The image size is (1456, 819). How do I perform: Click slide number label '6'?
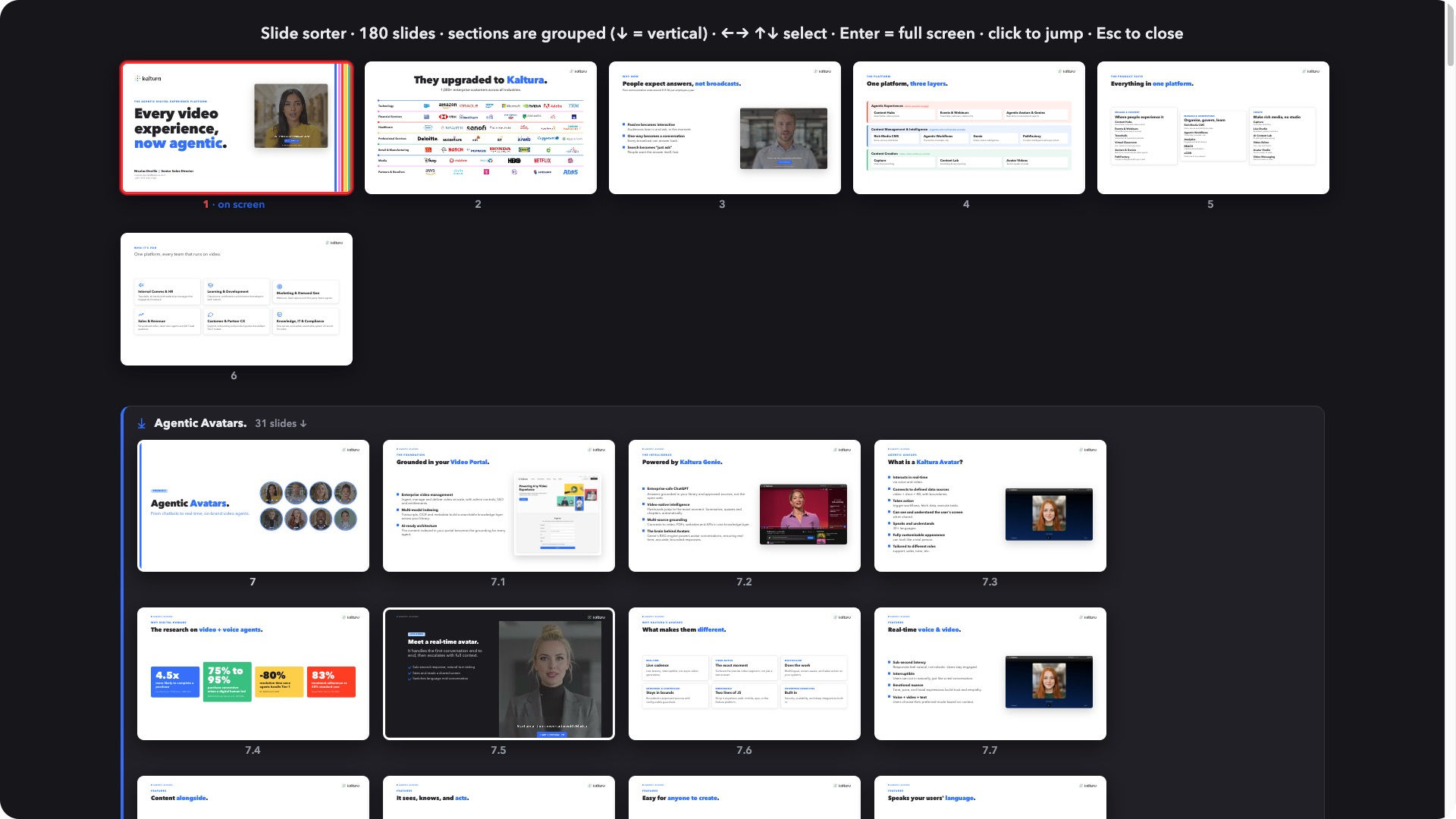(x=234, y=376)
